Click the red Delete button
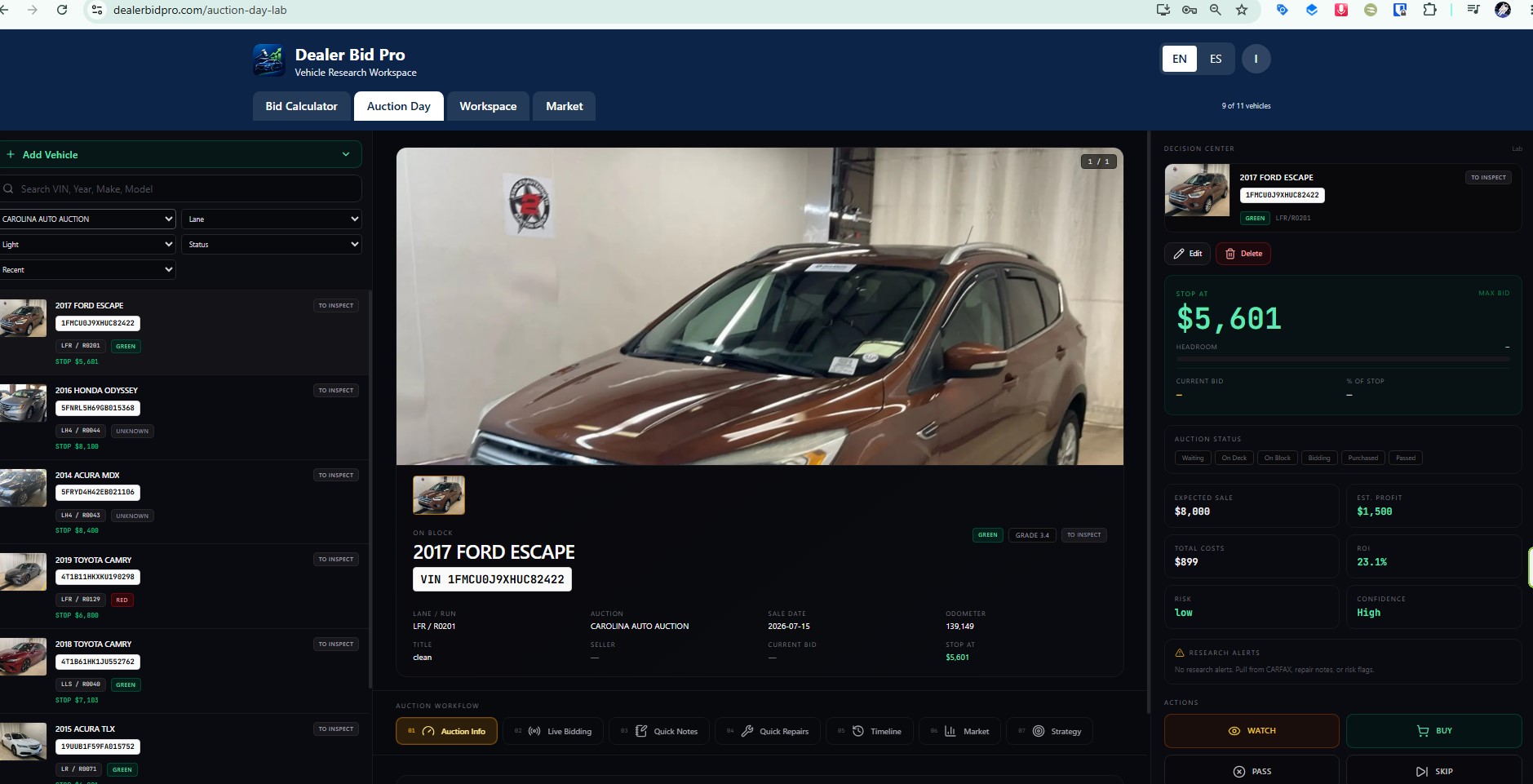1533x784 pixels. (x=1243, y=254)
